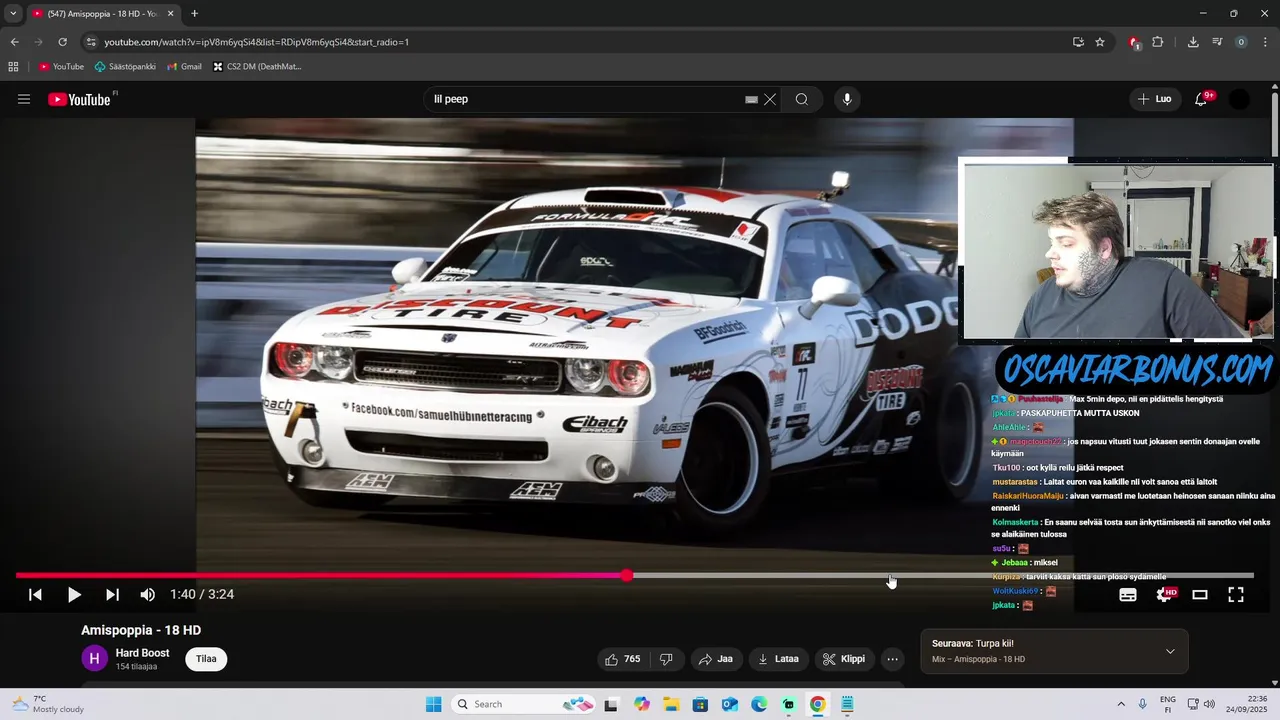The width and height of the screenshot is (1280, 720).
Task: Click the Luo create button
Action: click(1154, 99)
